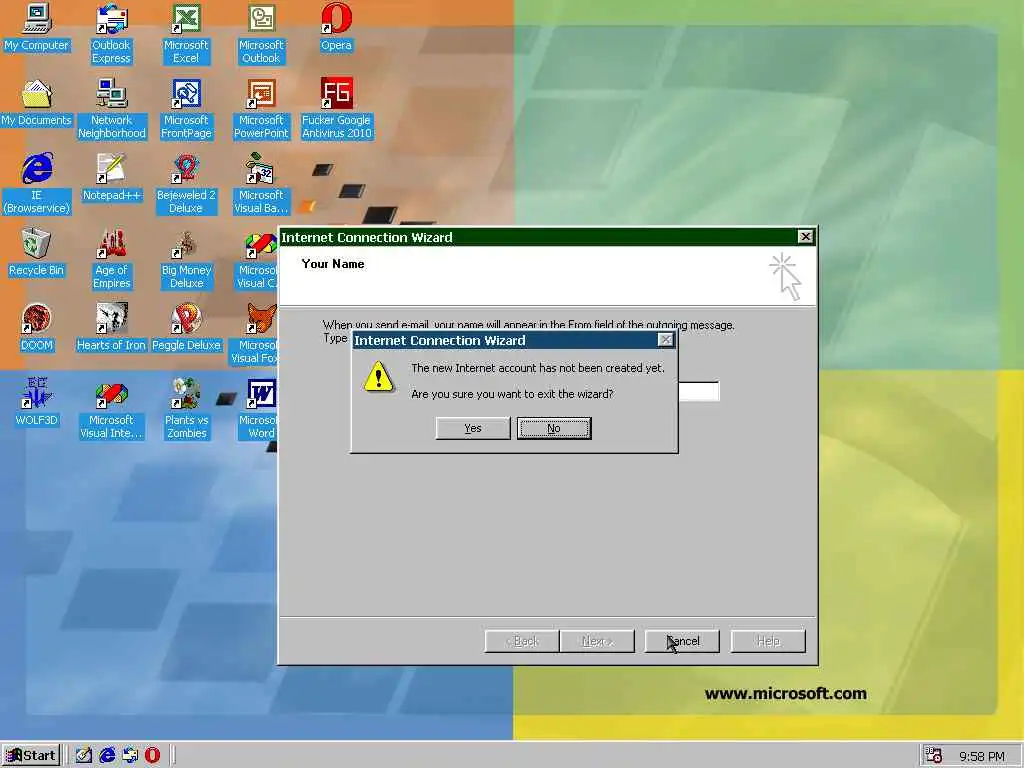Select Microsoft PowerPoint shortcut
1024x768 pixels.
point(261,108)
